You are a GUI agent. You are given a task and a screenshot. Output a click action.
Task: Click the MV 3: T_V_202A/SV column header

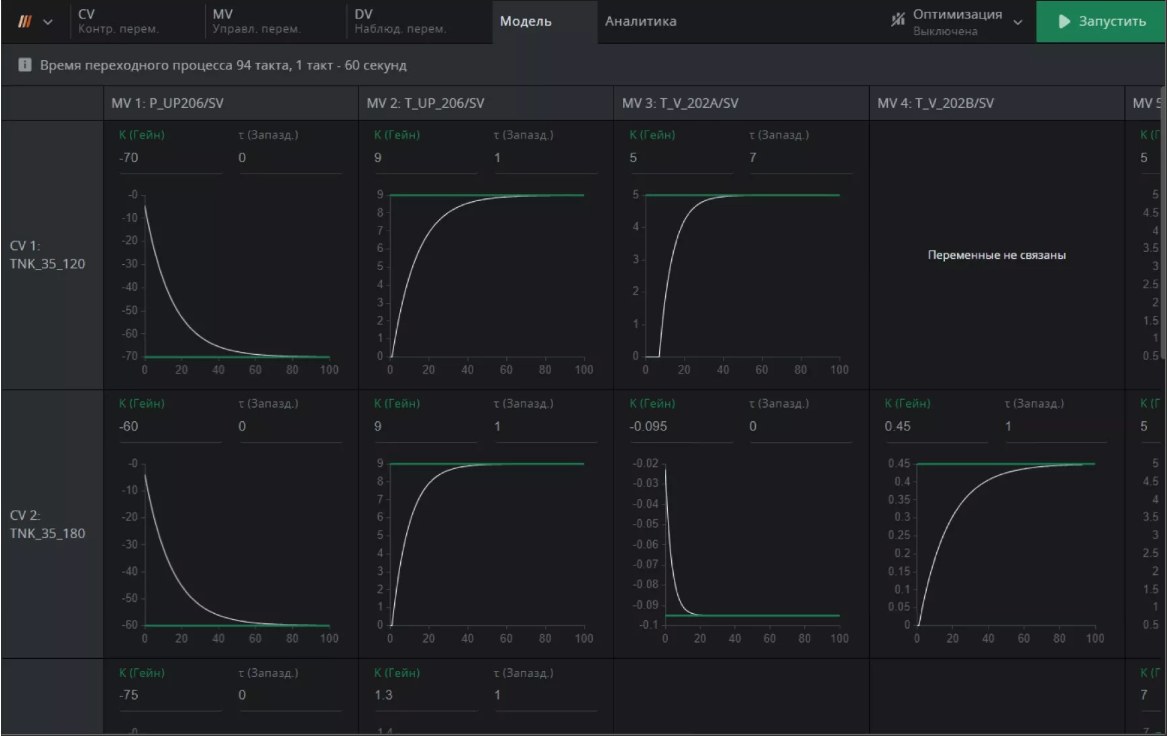click(x=742, y=104)
